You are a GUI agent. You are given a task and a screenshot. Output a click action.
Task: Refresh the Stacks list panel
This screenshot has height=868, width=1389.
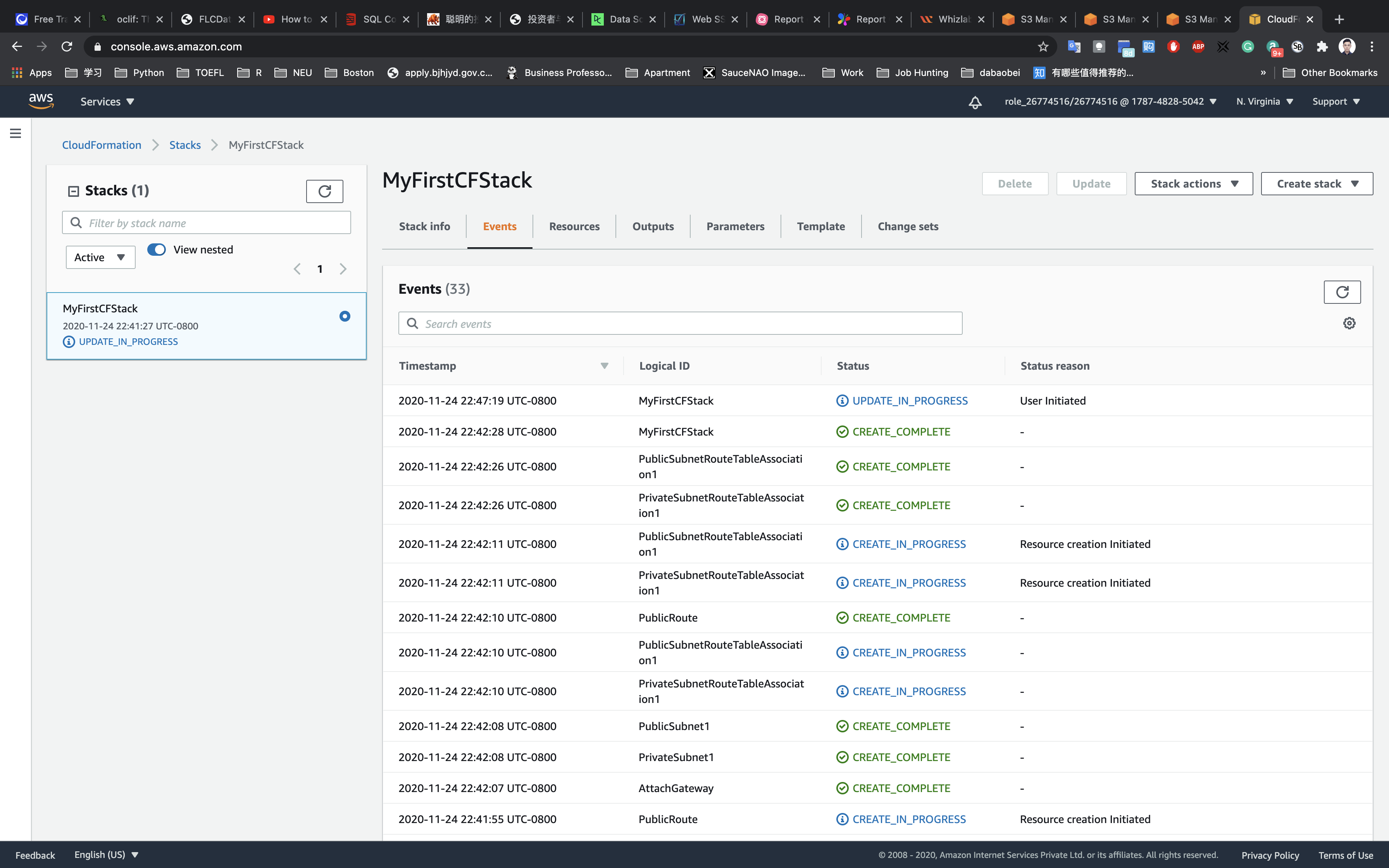pos(324,191)
